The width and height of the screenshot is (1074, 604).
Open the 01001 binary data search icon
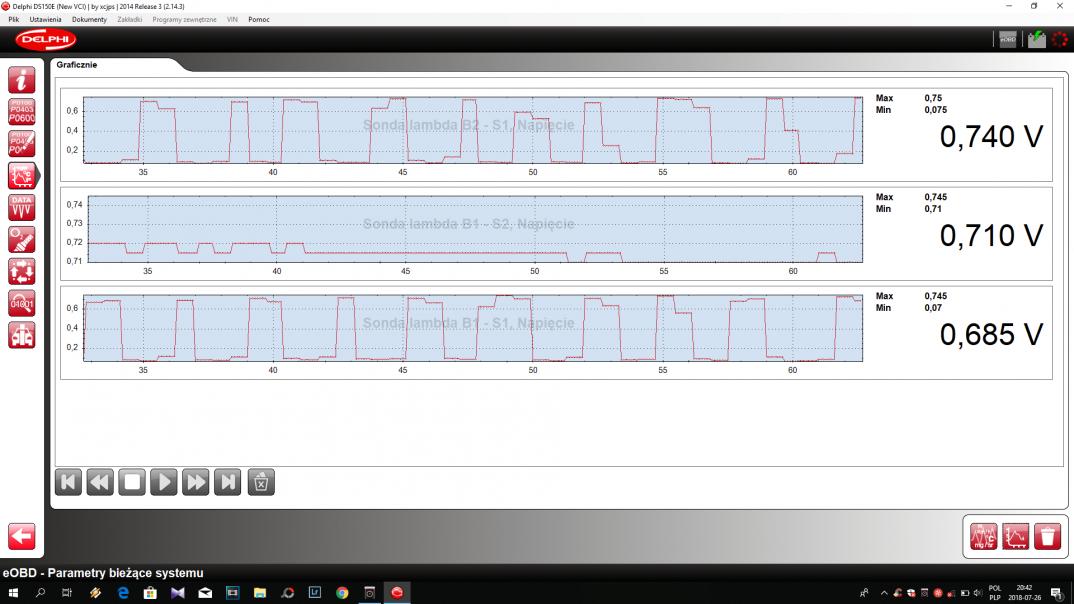[21, 303]
